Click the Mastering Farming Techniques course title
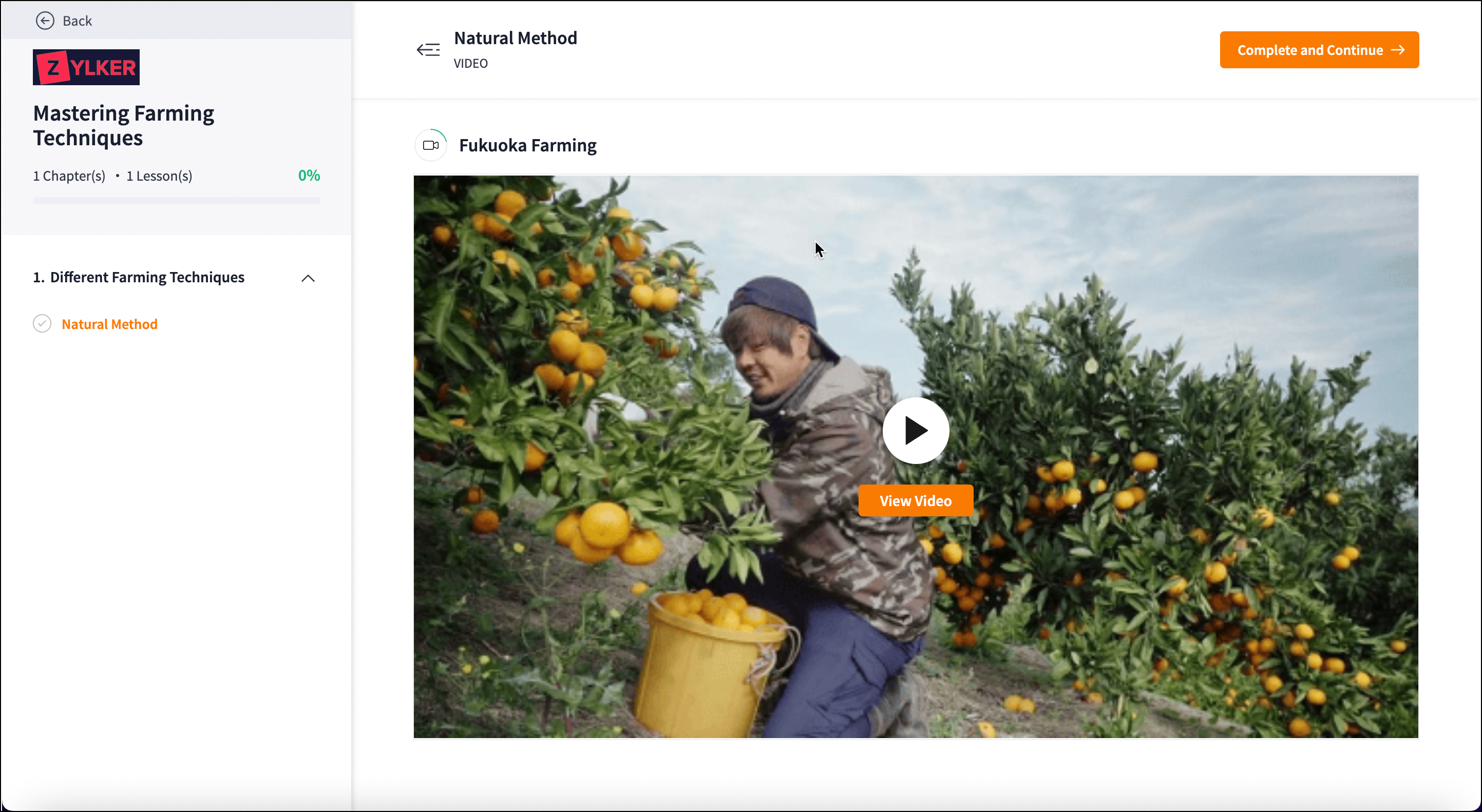 click(x=124, y=125)
